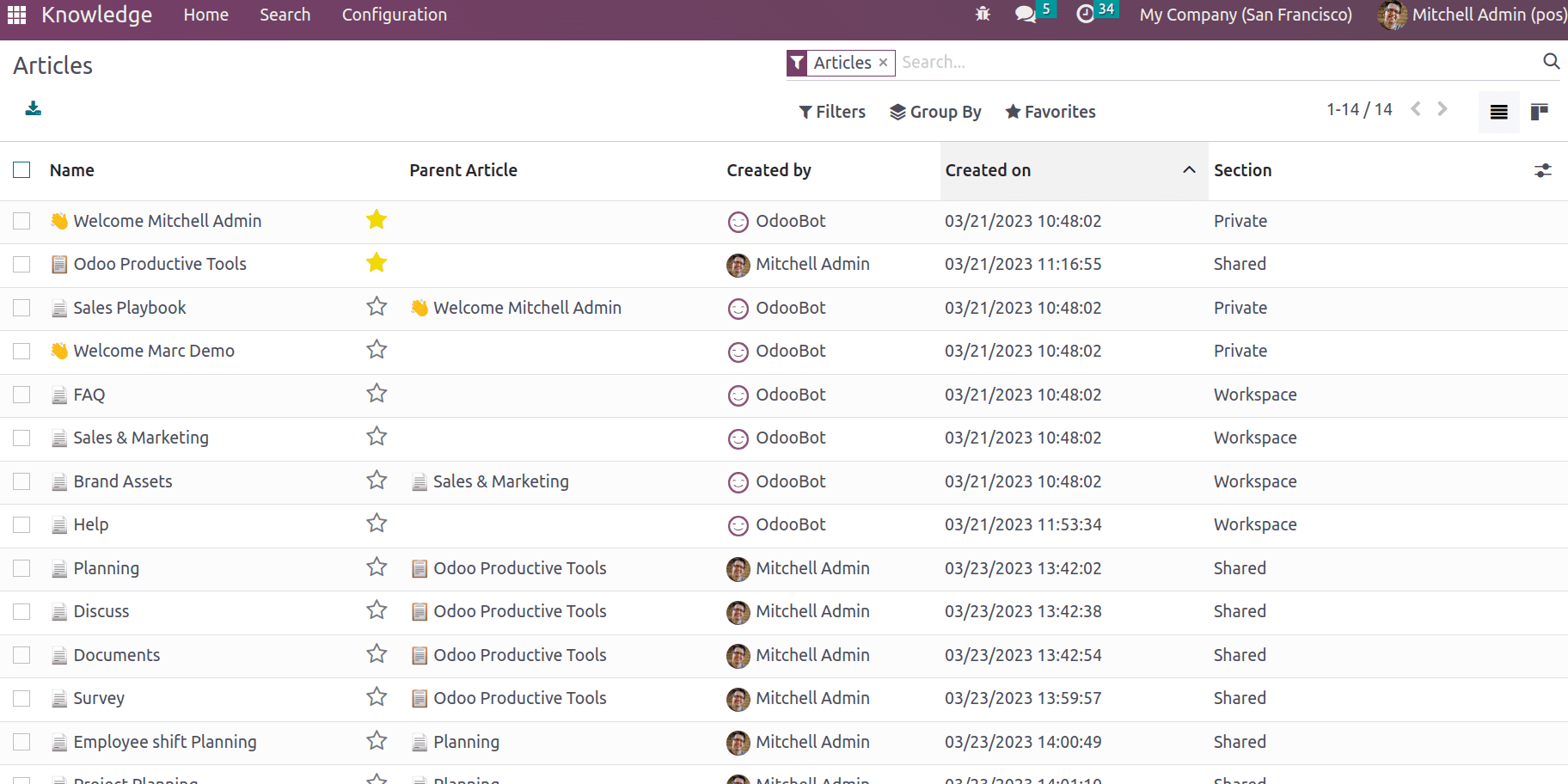The image size is (1568, 784).
Task: Open the Survey article row
Action: pos(99,698)
